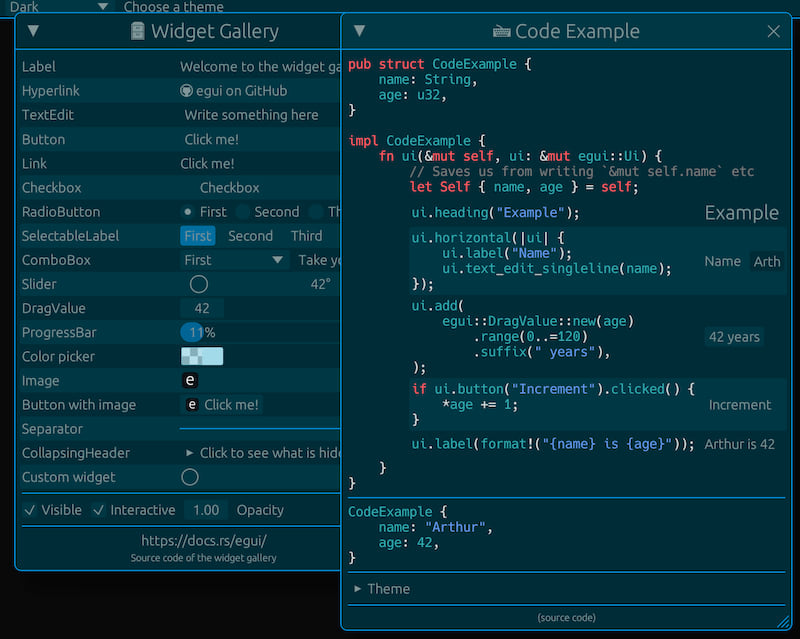800x639 pixels.
Task: Click the Increment button
Action: click(x=740, y=405)
